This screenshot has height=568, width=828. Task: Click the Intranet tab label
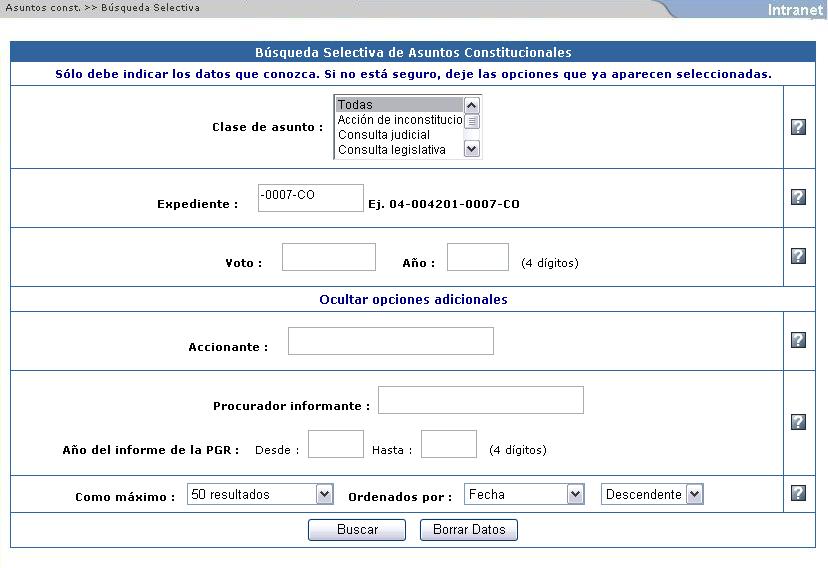coord(795,10)
